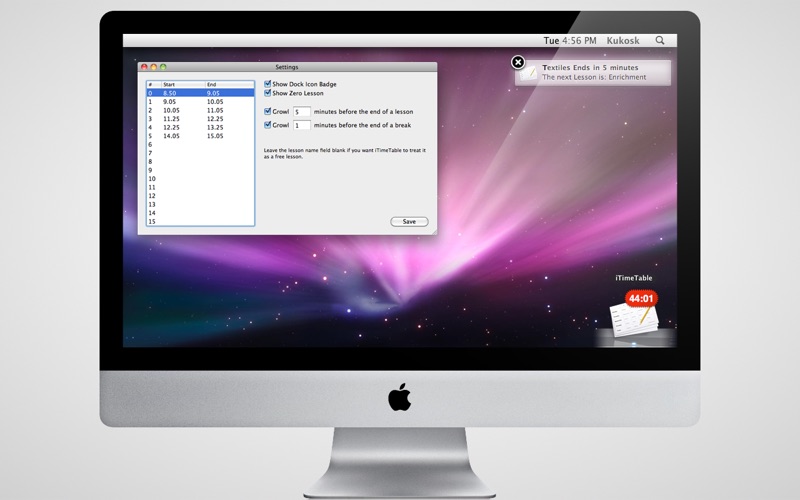Screen dimensions: 800x500
Task: Zoom Settings window with green button
Action: tap(163, 67)
